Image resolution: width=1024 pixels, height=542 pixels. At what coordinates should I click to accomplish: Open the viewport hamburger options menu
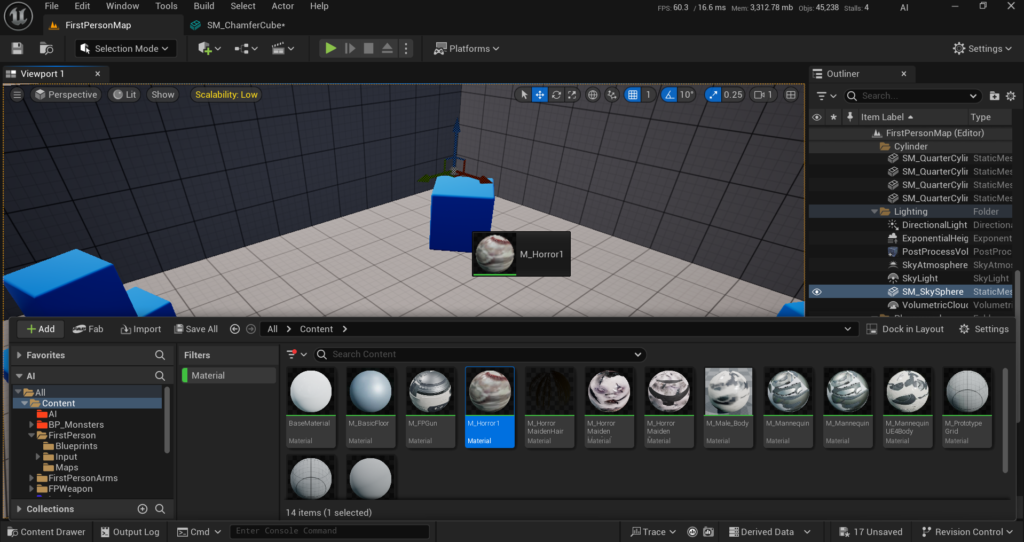point(17,95)
